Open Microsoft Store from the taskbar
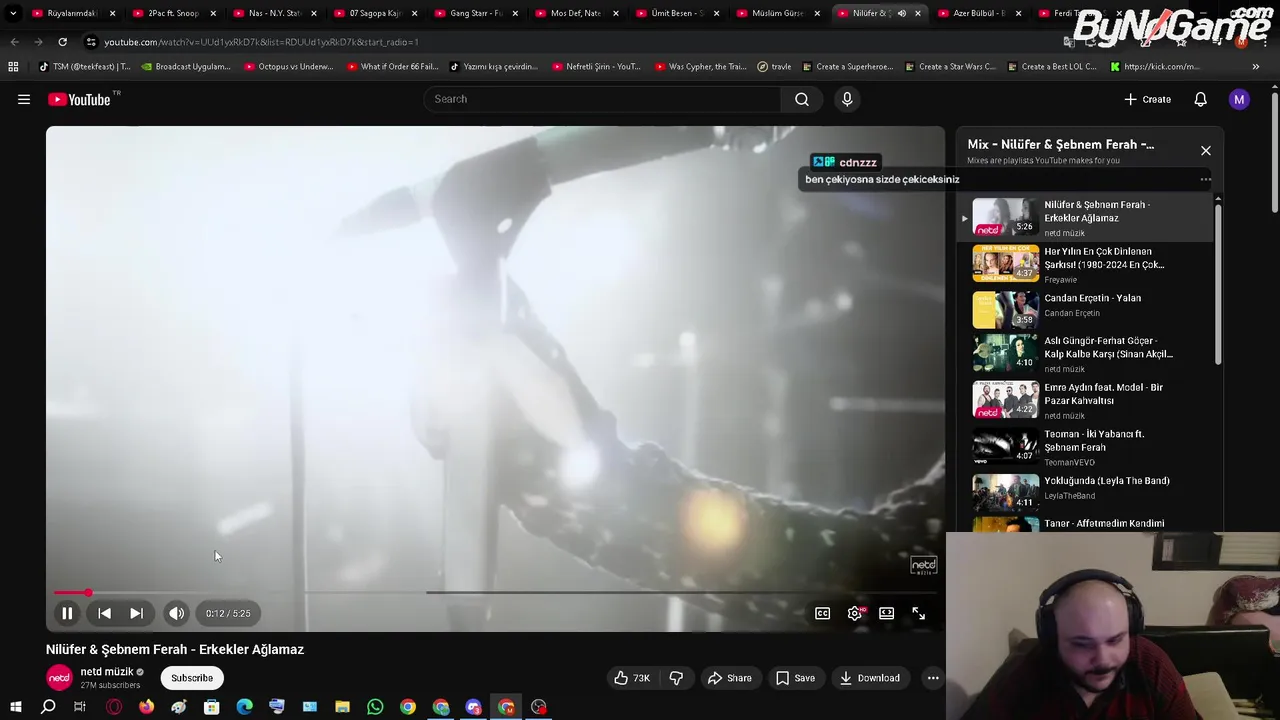Image resolution: width=1280 pixels, height=720 pixels. click(x=211, y=707)
